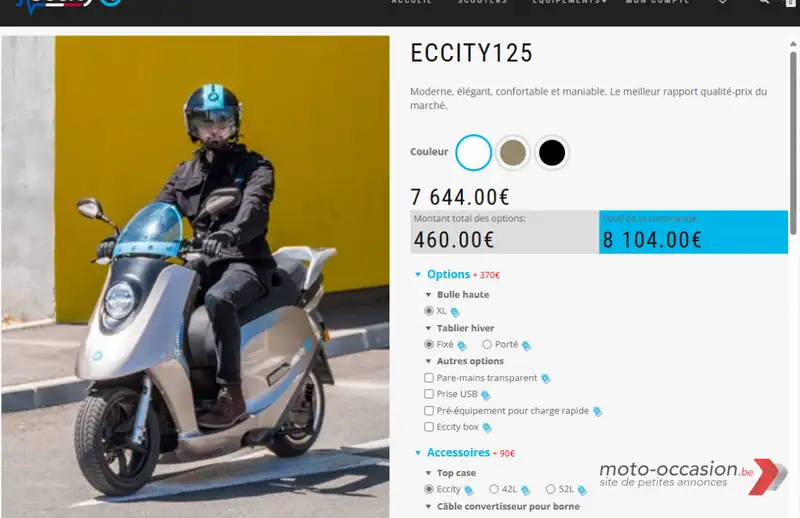Click the info tag icon beside XL
Screen dimensions: 800x518
[455, 312]
